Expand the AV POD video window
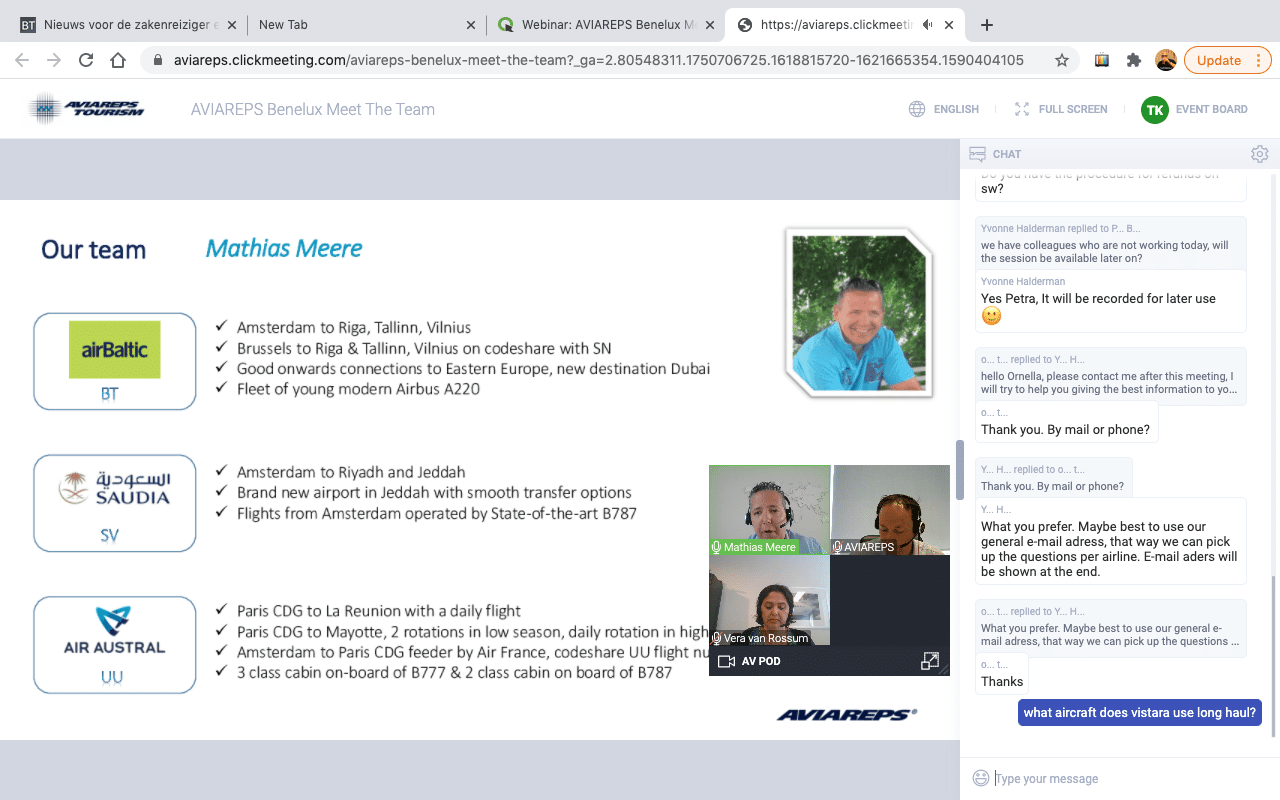 coord(930,661)
